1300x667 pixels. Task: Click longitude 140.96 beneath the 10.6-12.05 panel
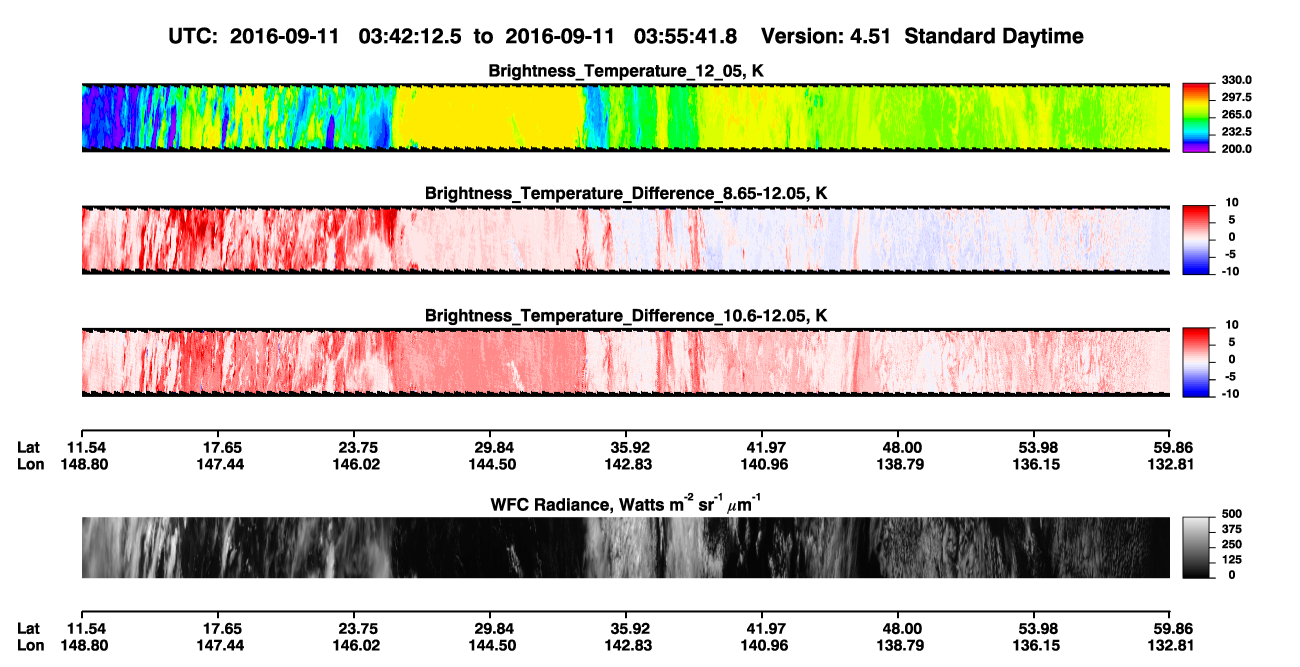(765, 463)
